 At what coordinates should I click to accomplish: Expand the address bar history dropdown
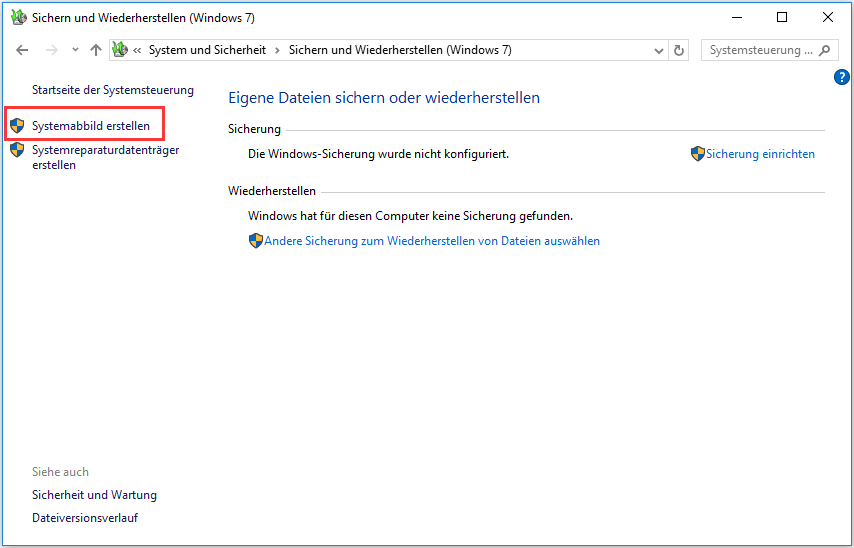[658, 51]
